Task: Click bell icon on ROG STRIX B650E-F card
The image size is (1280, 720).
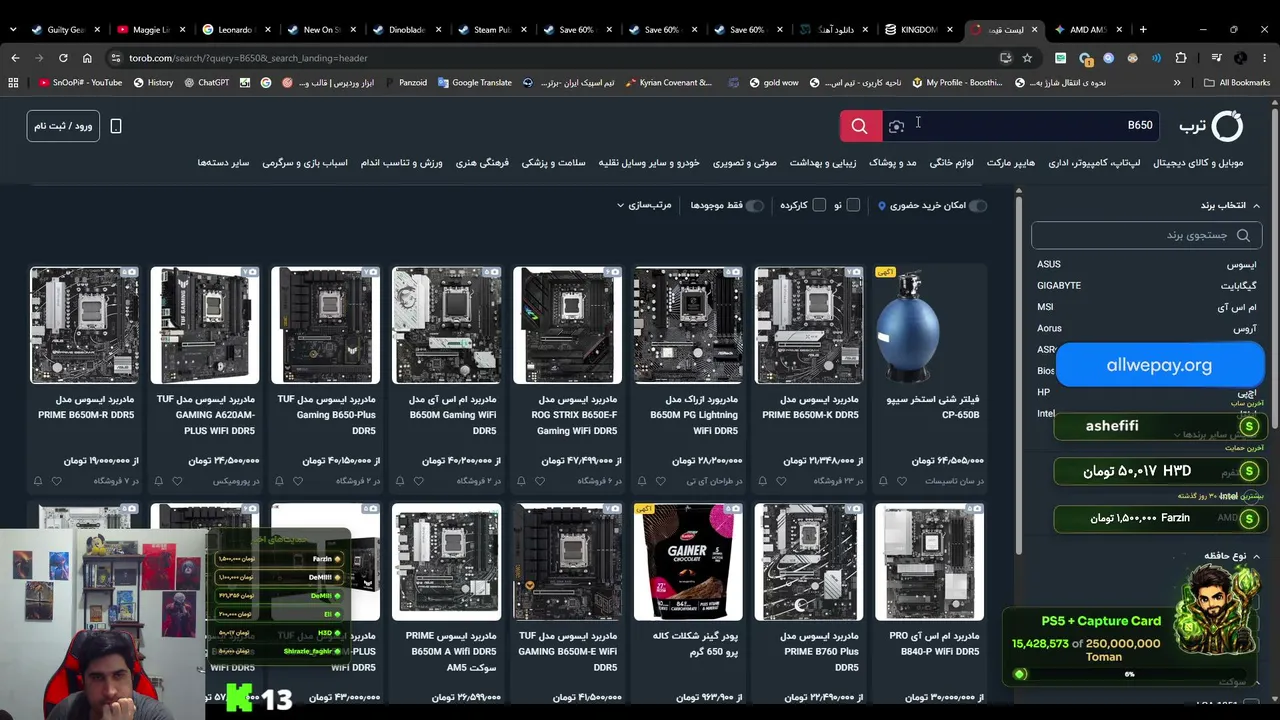Action: (x=522, y=481)
